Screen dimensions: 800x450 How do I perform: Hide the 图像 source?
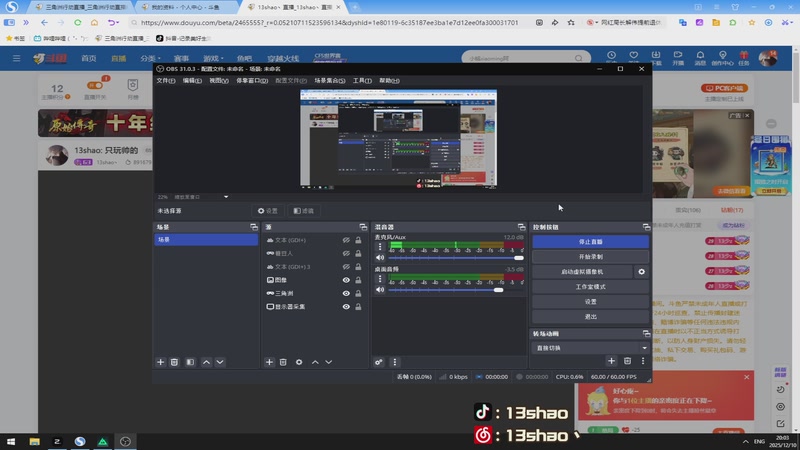click(x=346, y=280)
